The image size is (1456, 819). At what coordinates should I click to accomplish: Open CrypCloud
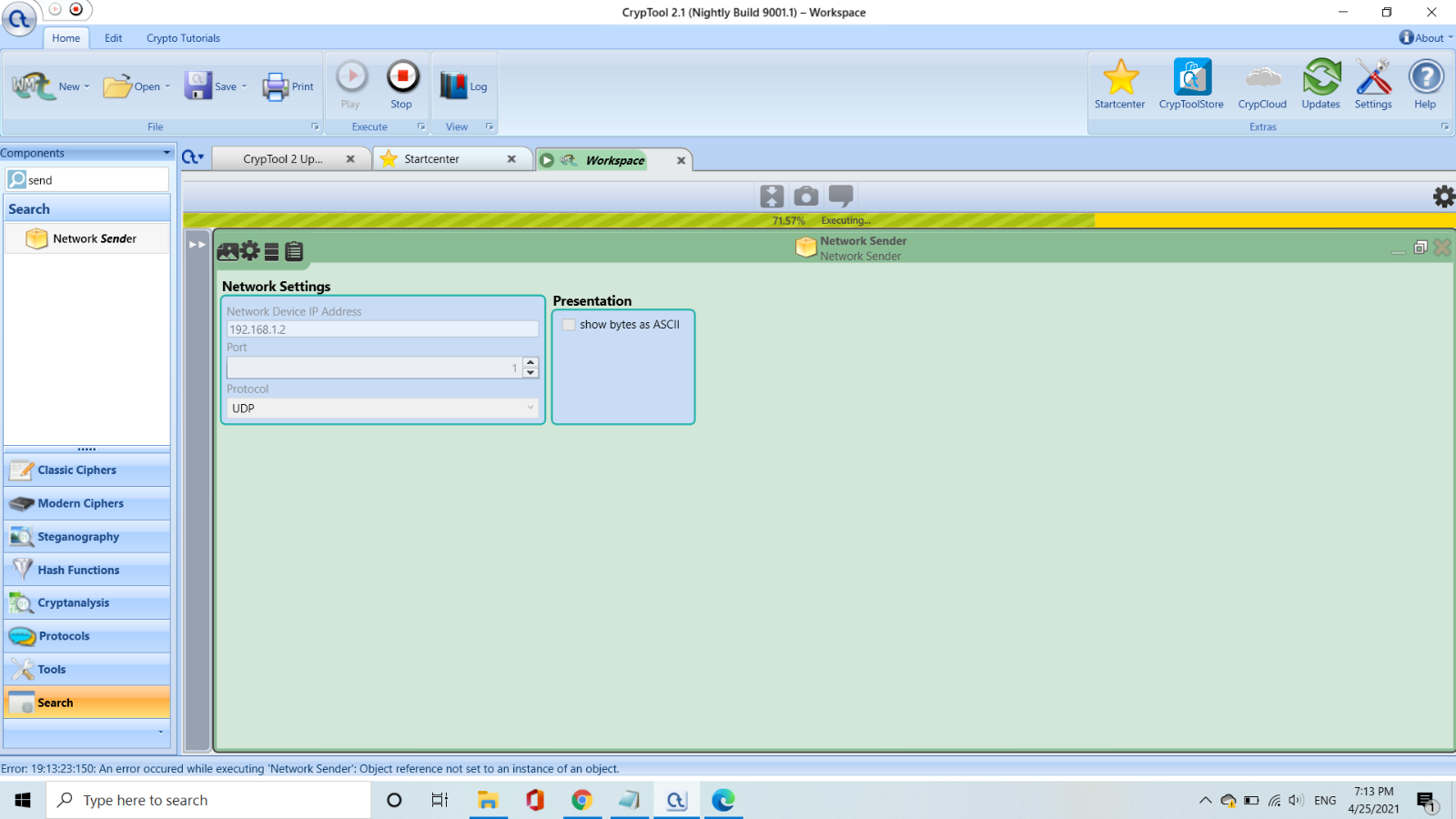click(x=1262, y=85)
